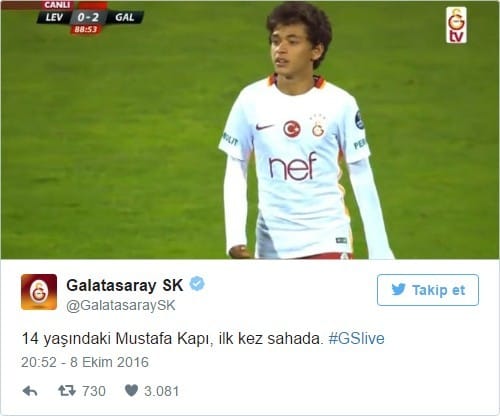Follow the account with Takip et button
The height and width of the screenshot is (416, 500).
[x=428, y=290]
